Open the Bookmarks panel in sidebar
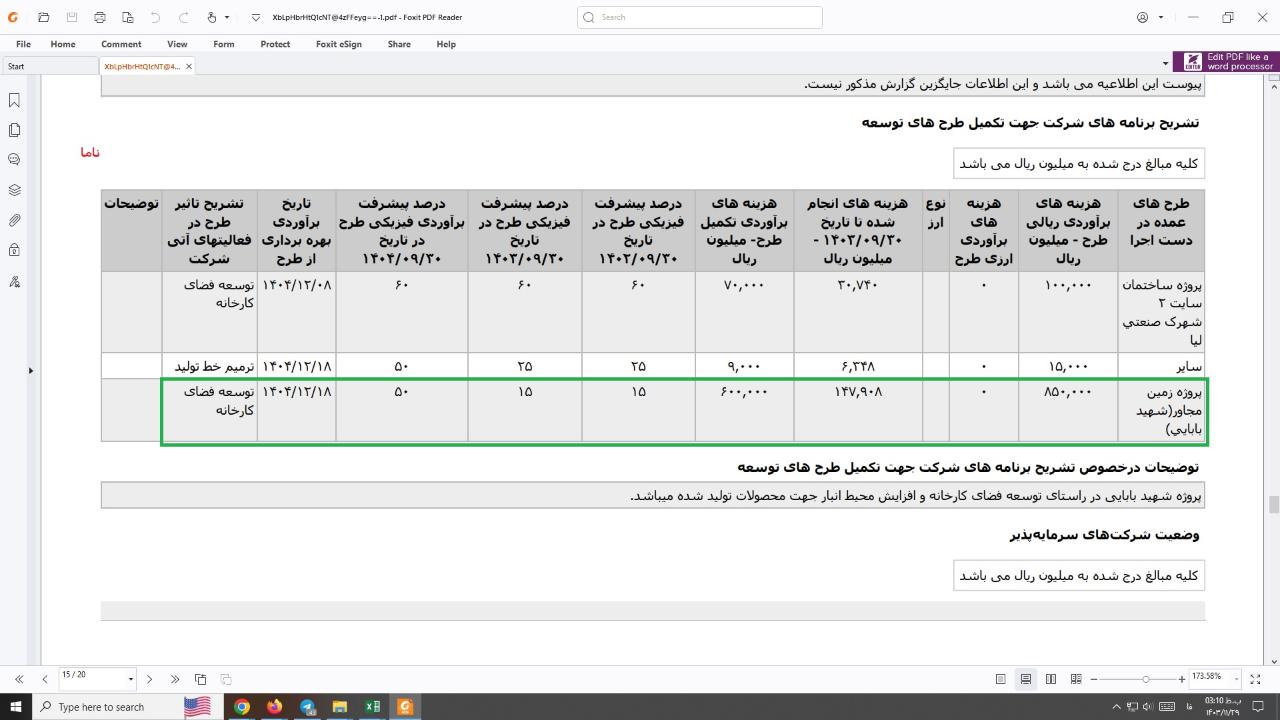 (x=14, y=100)
